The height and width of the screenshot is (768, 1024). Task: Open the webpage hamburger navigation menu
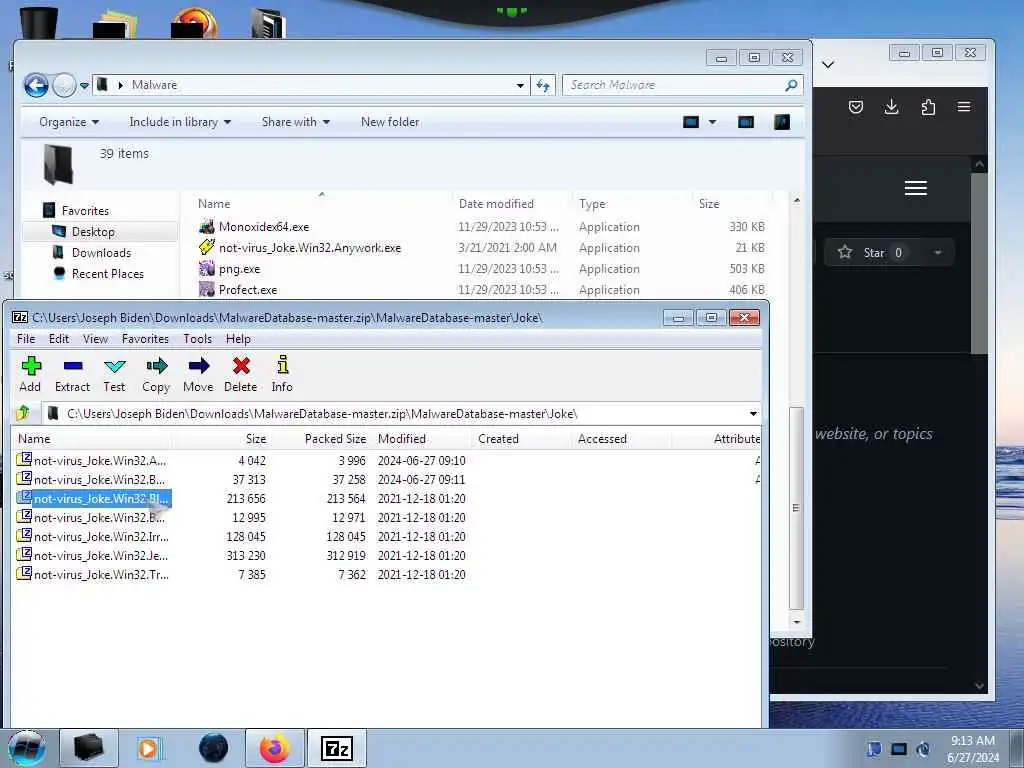pyautogui.click(x=916, y=188)
